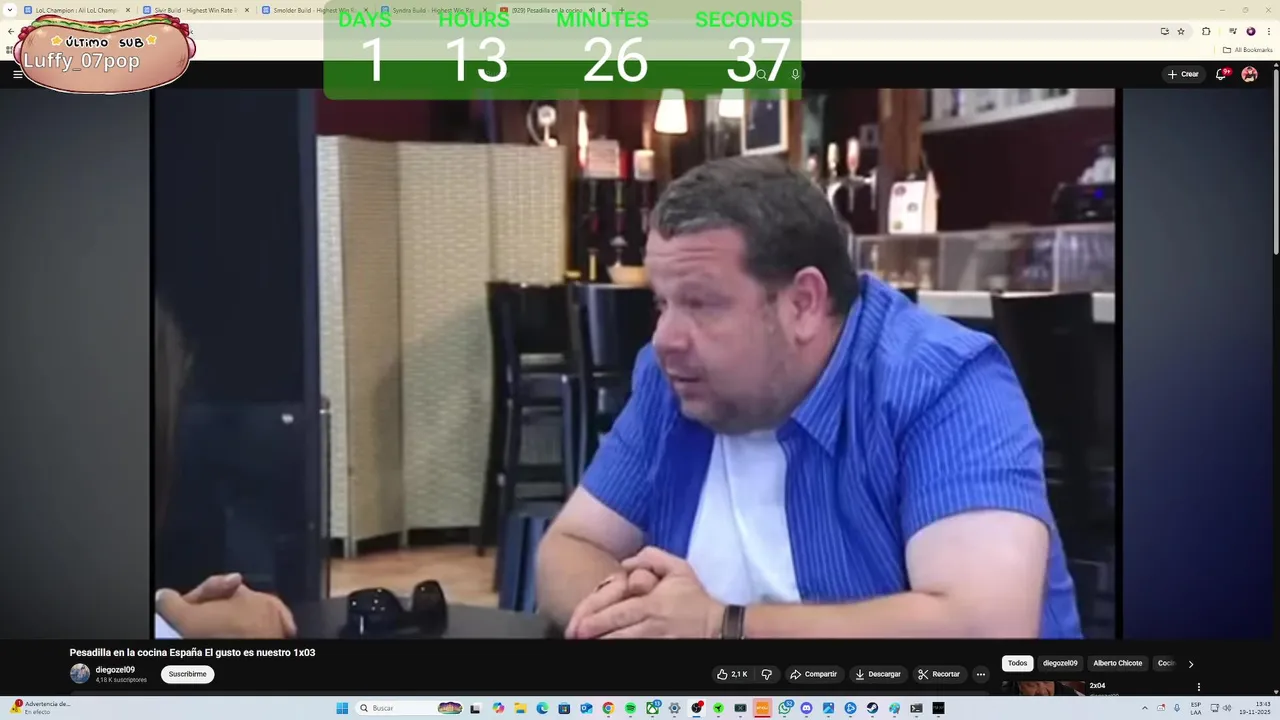Open OBS Studio on taskbar

pos(697,708)
